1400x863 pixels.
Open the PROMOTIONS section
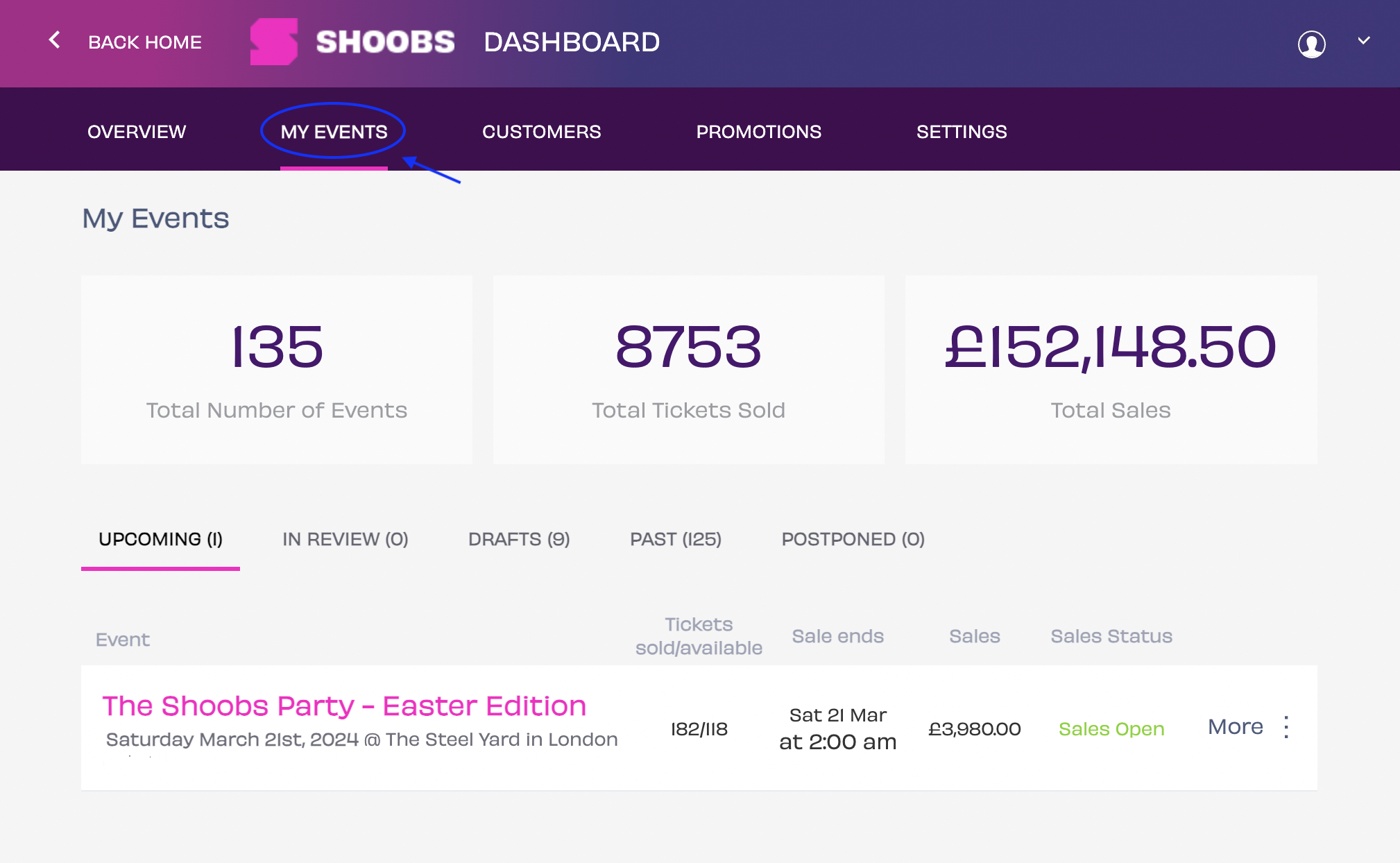click(x=758, y=131)
